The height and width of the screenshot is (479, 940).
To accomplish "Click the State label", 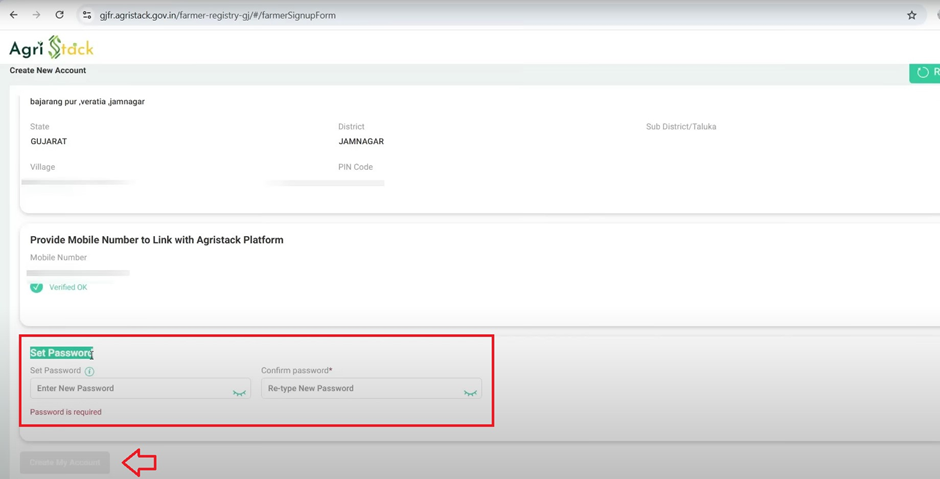I will [40, 126].
